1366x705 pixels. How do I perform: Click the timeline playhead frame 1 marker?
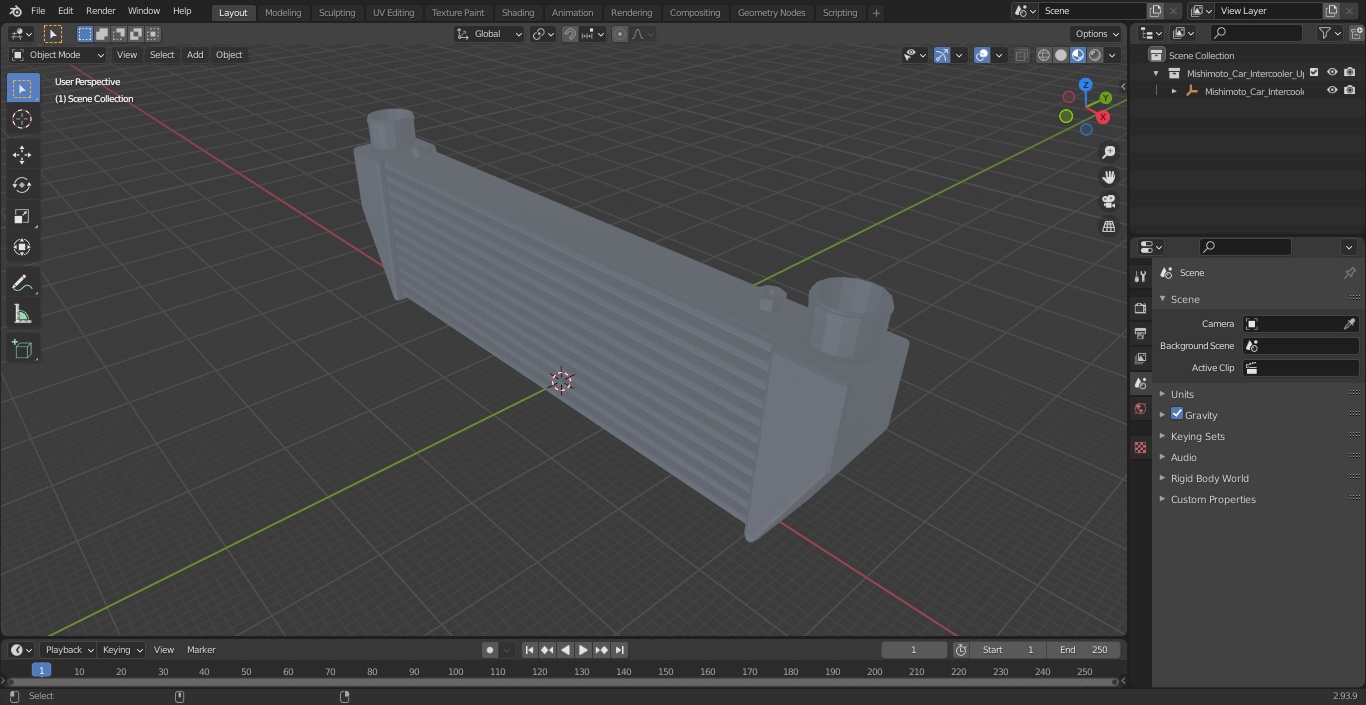coord(41,671)
